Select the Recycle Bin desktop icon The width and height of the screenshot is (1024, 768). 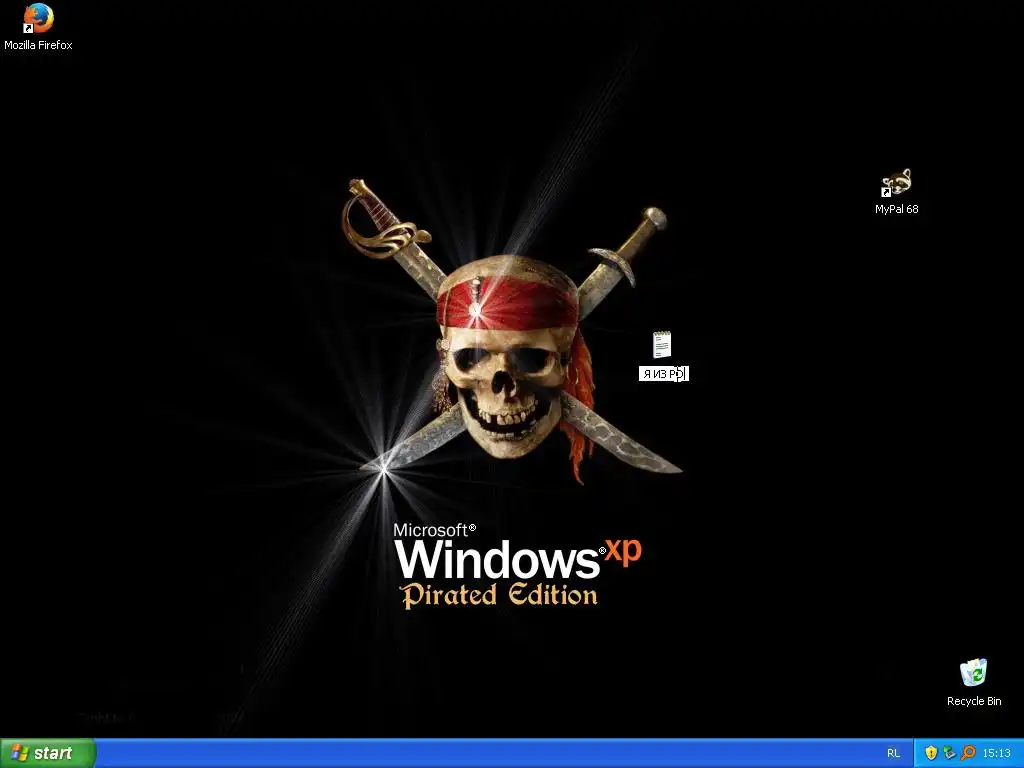[974, 673]
